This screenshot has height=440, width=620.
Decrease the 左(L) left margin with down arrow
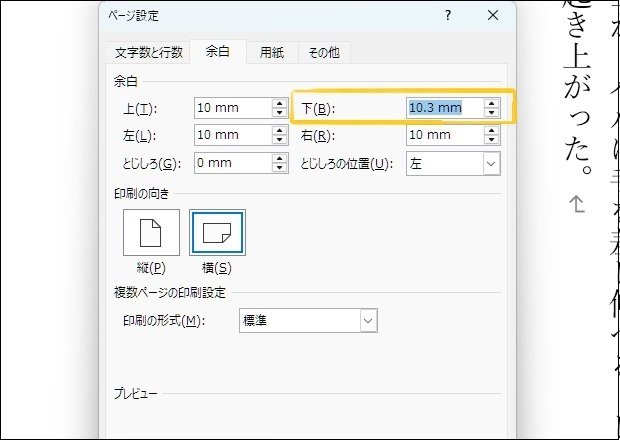pos(280,140)
